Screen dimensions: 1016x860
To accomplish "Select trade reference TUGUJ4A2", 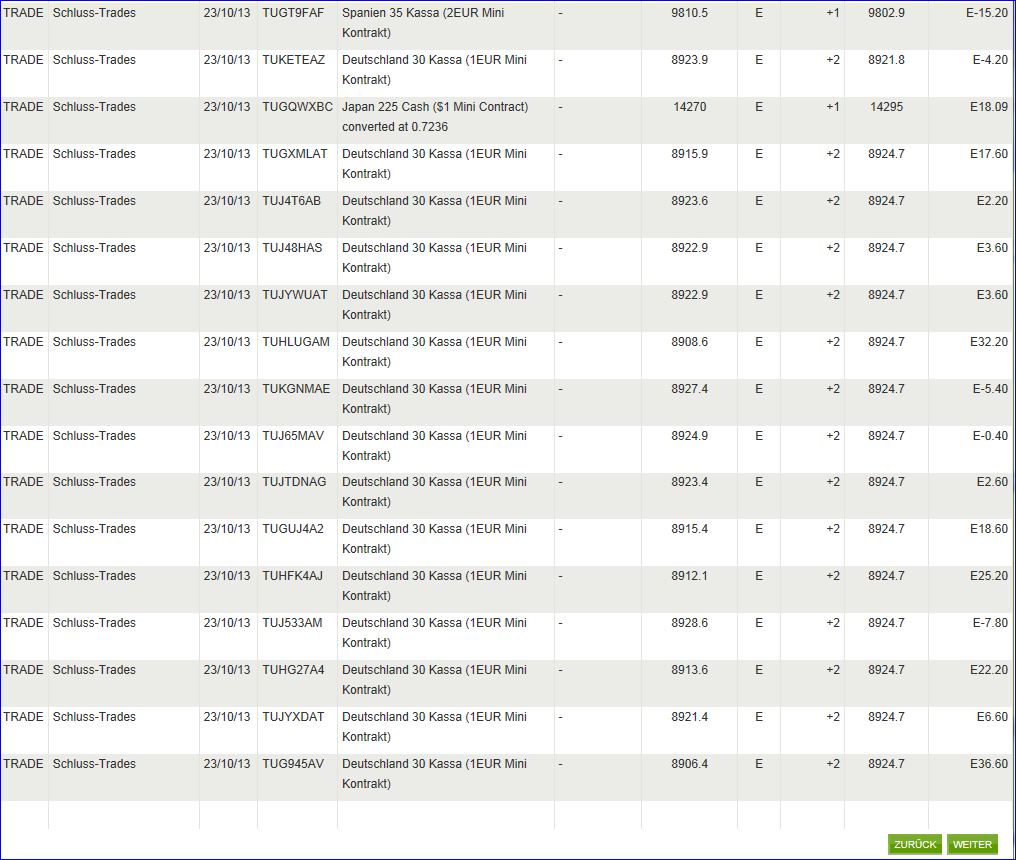I will [x=293, y=529].
